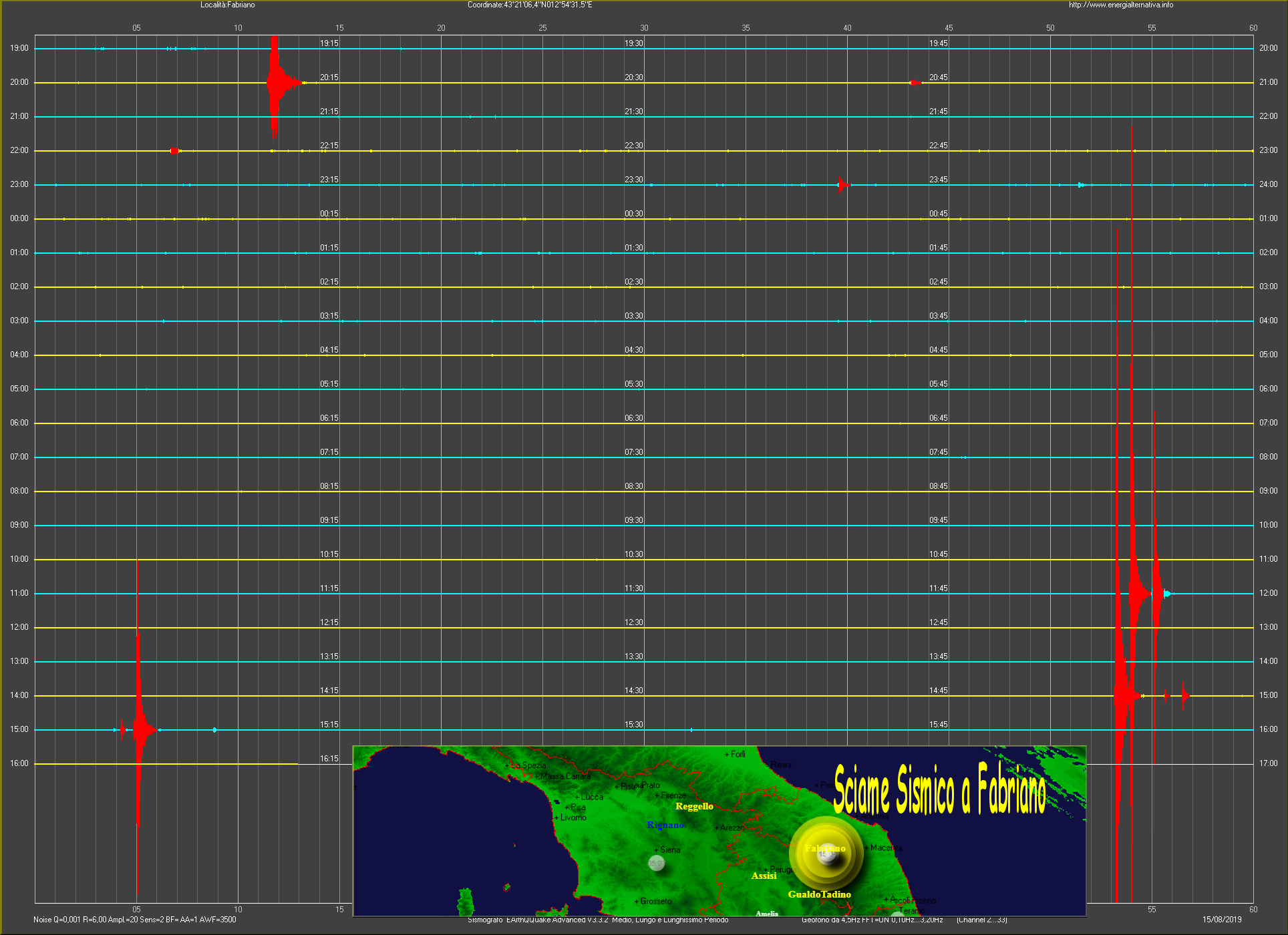This screenshot has width=1288, height=935.
Task: Click the '16:15' quarter-hour label
Action: click(x=329, y=759)
